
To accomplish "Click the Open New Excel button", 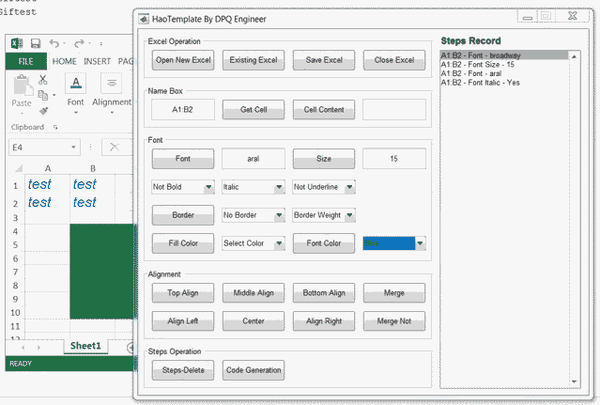I will [183, 60].
